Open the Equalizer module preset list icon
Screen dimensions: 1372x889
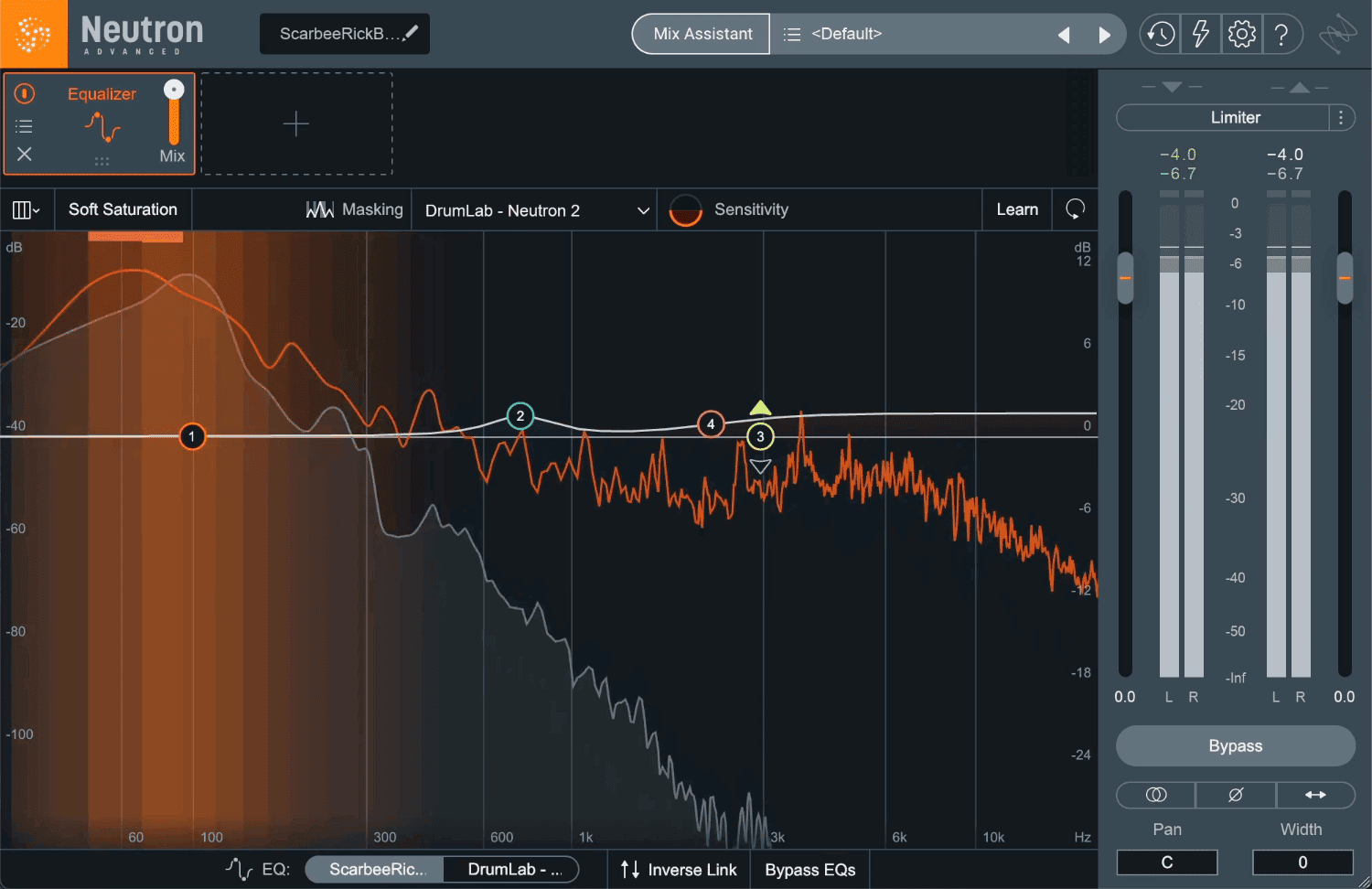(25, 126)
